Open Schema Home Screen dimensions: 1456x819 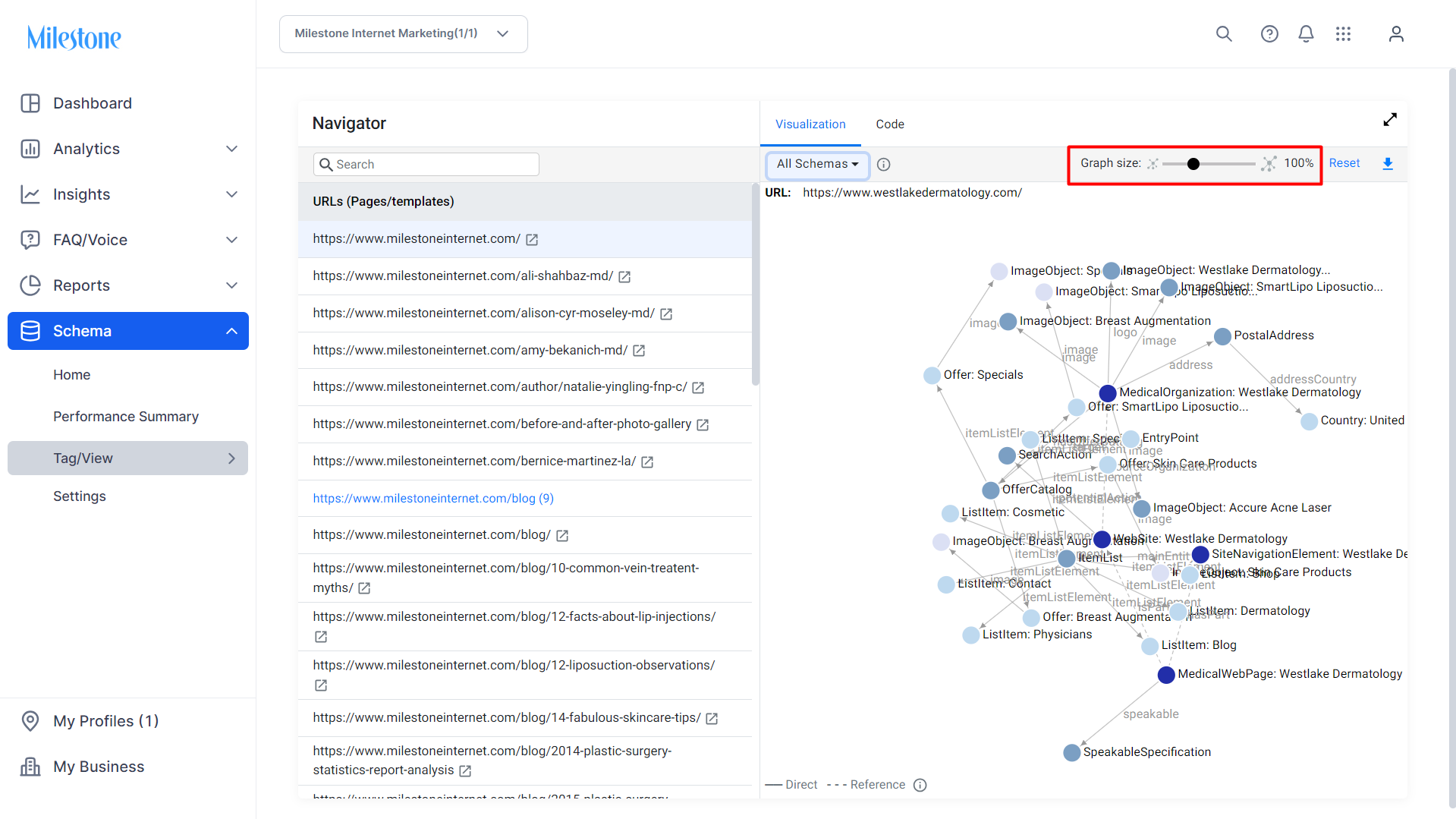[x=71, y=375]
